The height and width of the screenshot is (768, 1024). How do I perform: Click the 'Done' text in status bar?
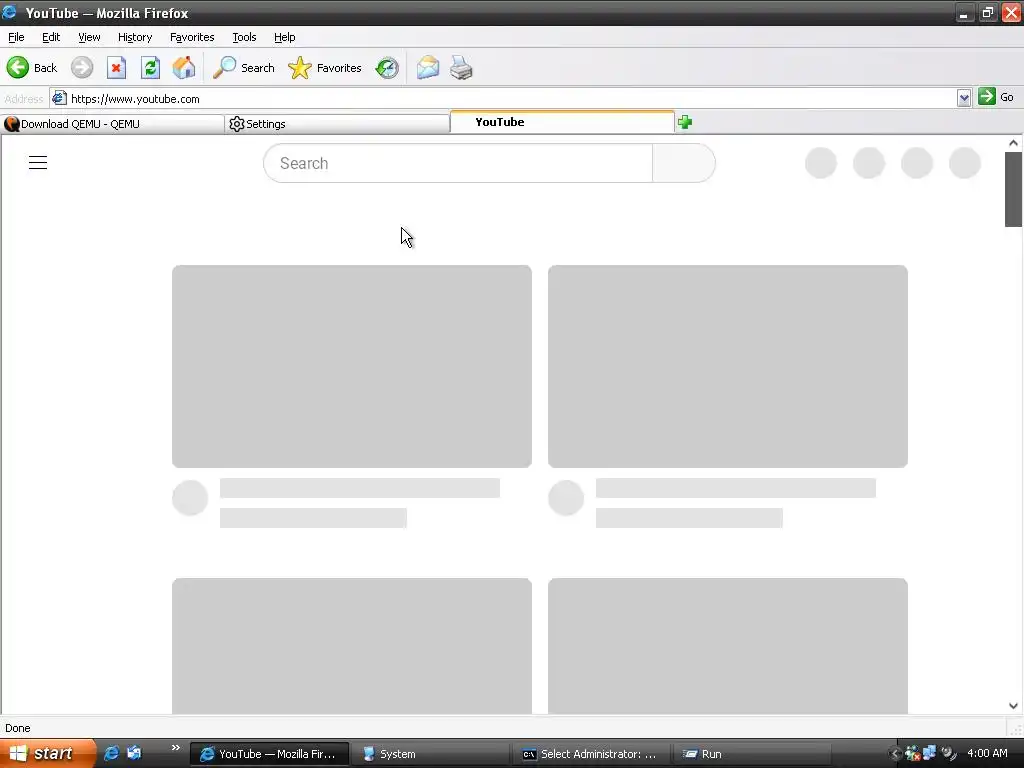click(18, 728)
